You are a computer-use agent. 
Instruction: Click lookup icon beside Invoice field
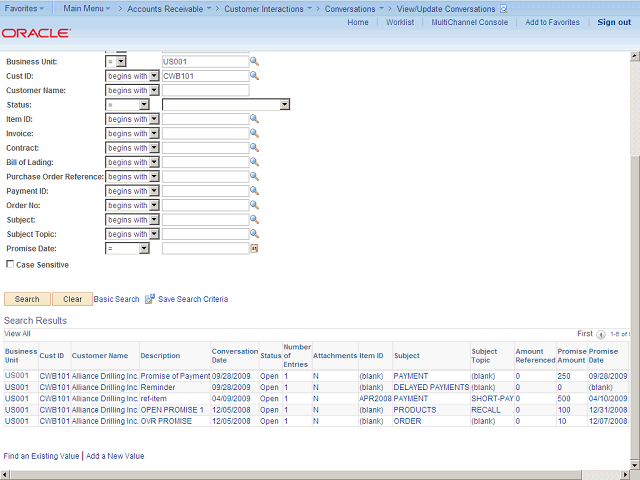(254, 133)
